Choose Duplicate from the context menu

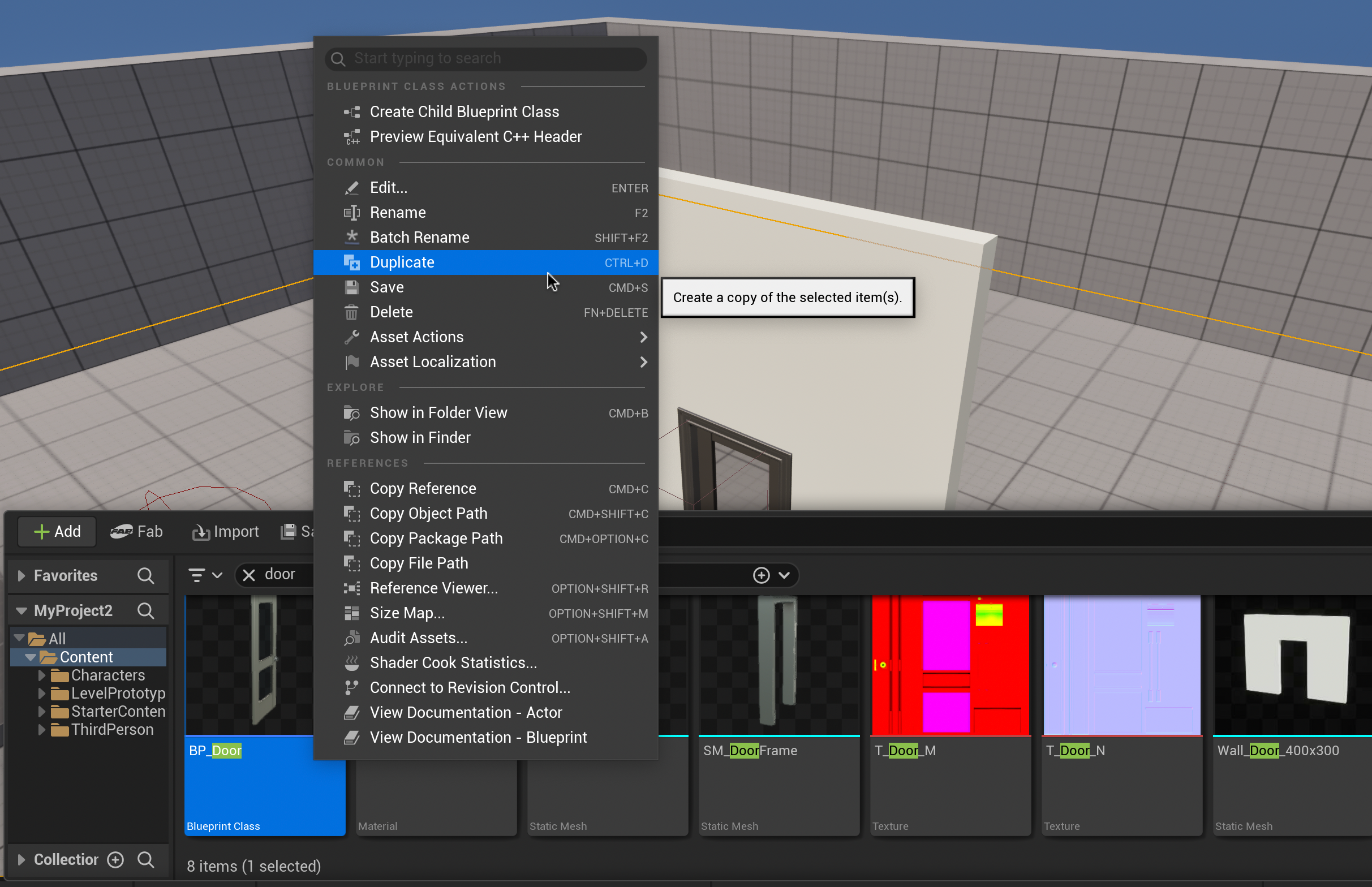point(402,262)
